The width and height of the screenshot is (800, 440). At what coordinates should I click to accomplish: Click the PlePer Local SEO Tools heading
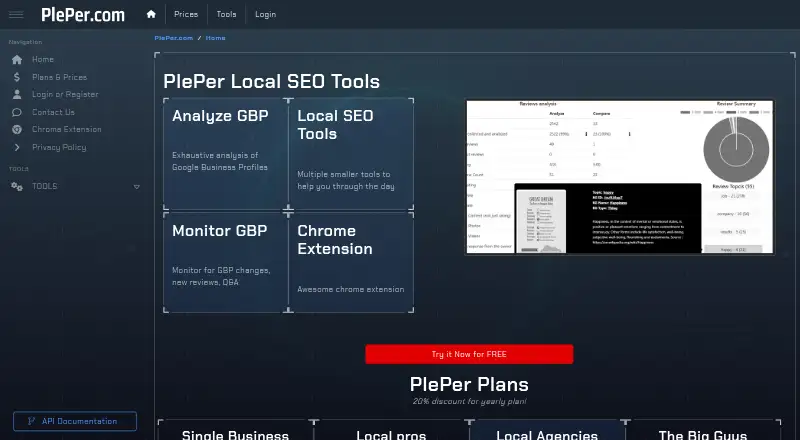(271, 82)
